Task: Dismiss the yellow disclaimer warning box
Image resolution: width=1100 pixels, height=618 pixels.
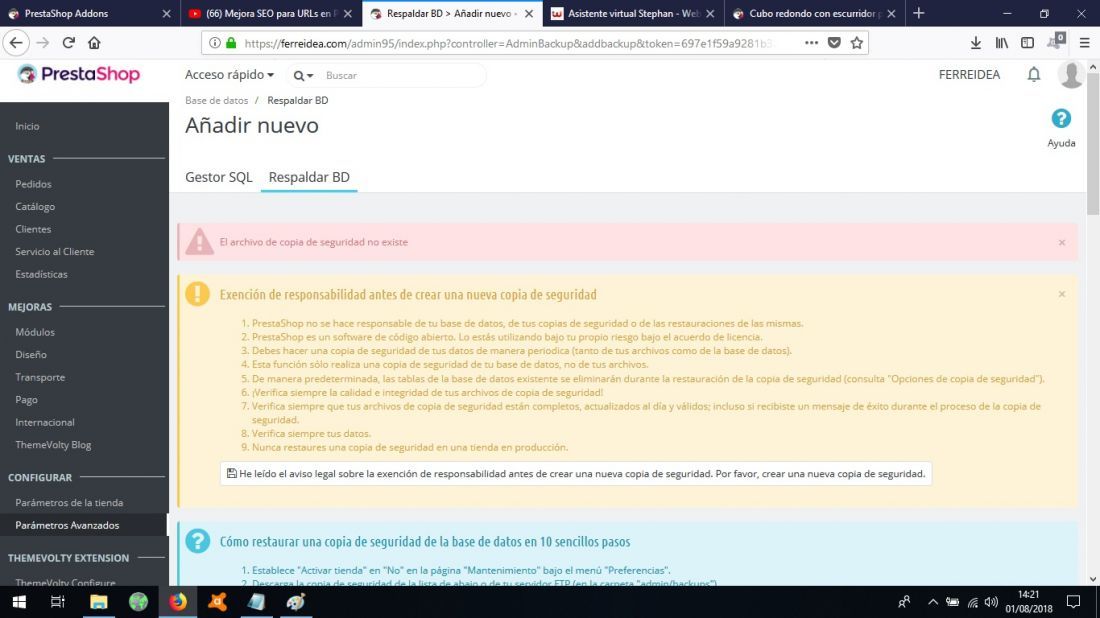Action: (x=1061, y=294)
